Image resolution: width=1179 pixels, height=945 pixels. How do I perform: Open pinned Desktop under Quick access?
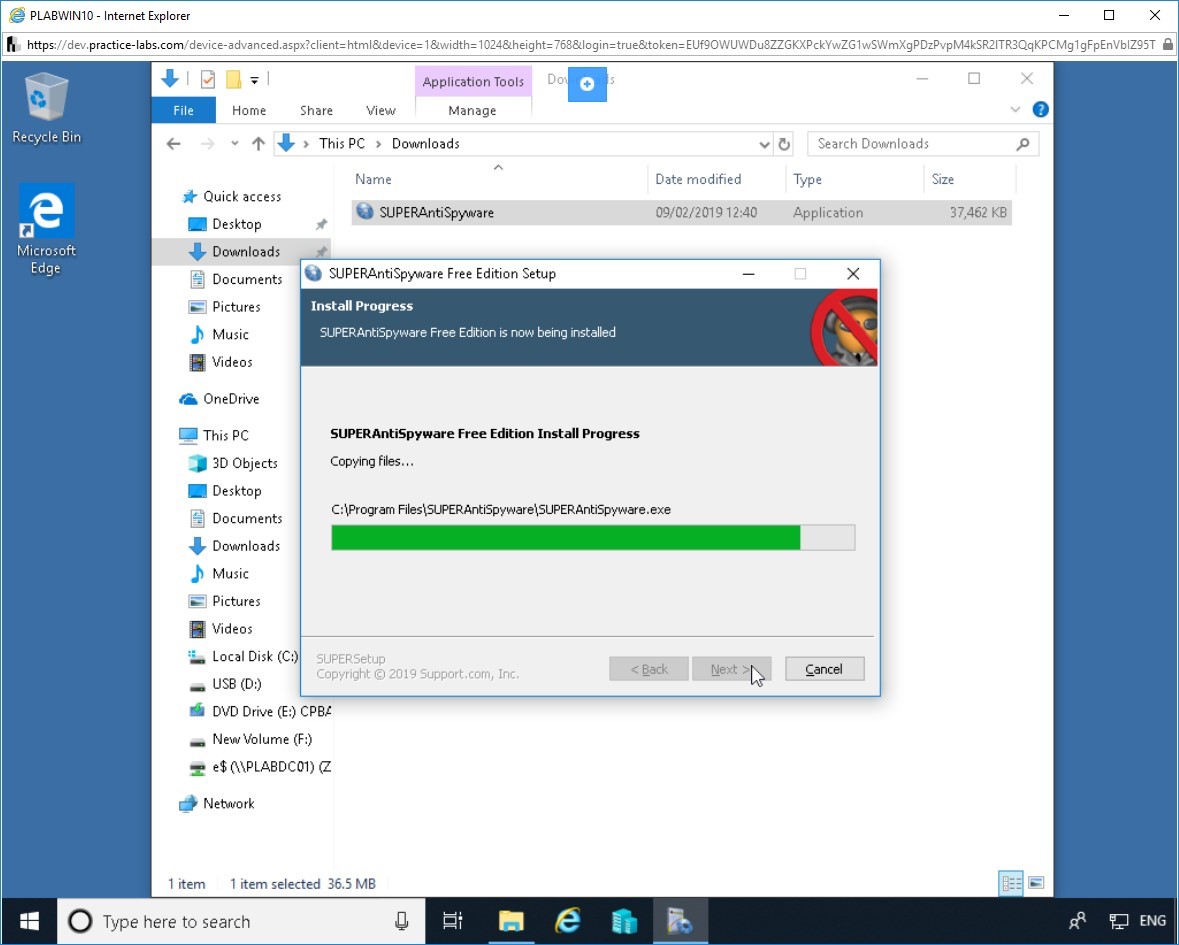237,224
